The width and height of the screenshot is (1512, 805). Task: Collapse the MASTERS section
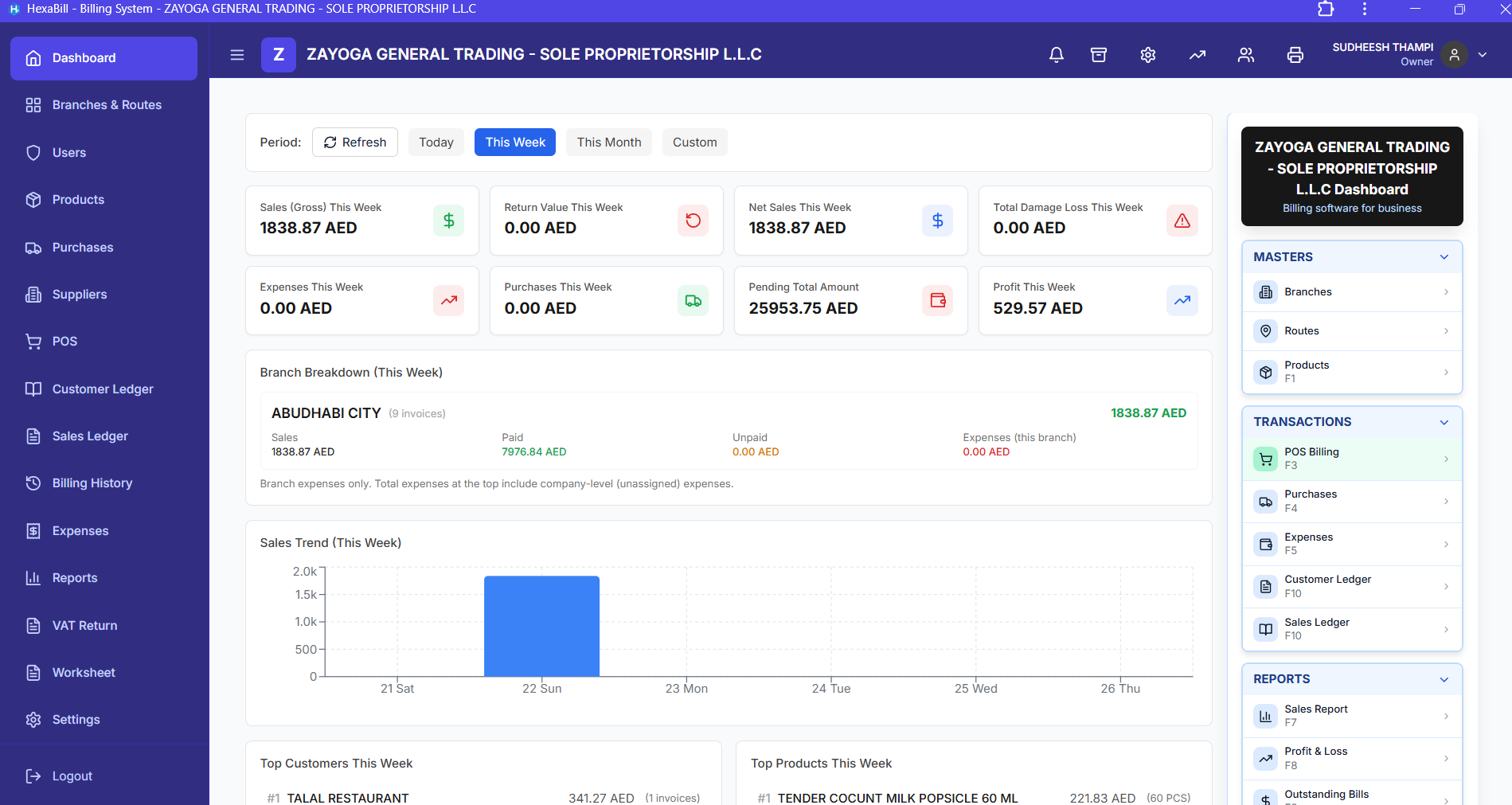click(1444, 257)
